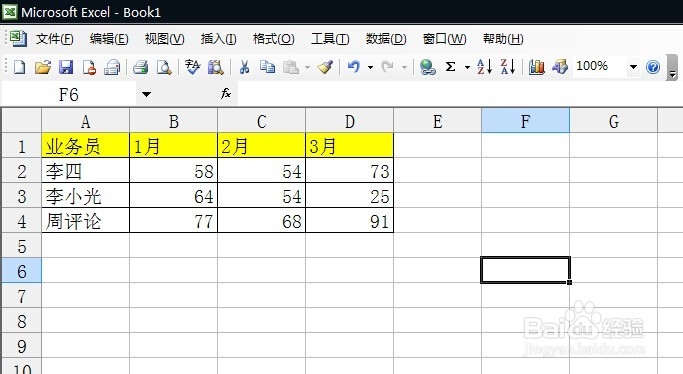Click the E-mail icon in the toolbar
The width and height of the screenshot is (683, 374).
pos(112,67)
